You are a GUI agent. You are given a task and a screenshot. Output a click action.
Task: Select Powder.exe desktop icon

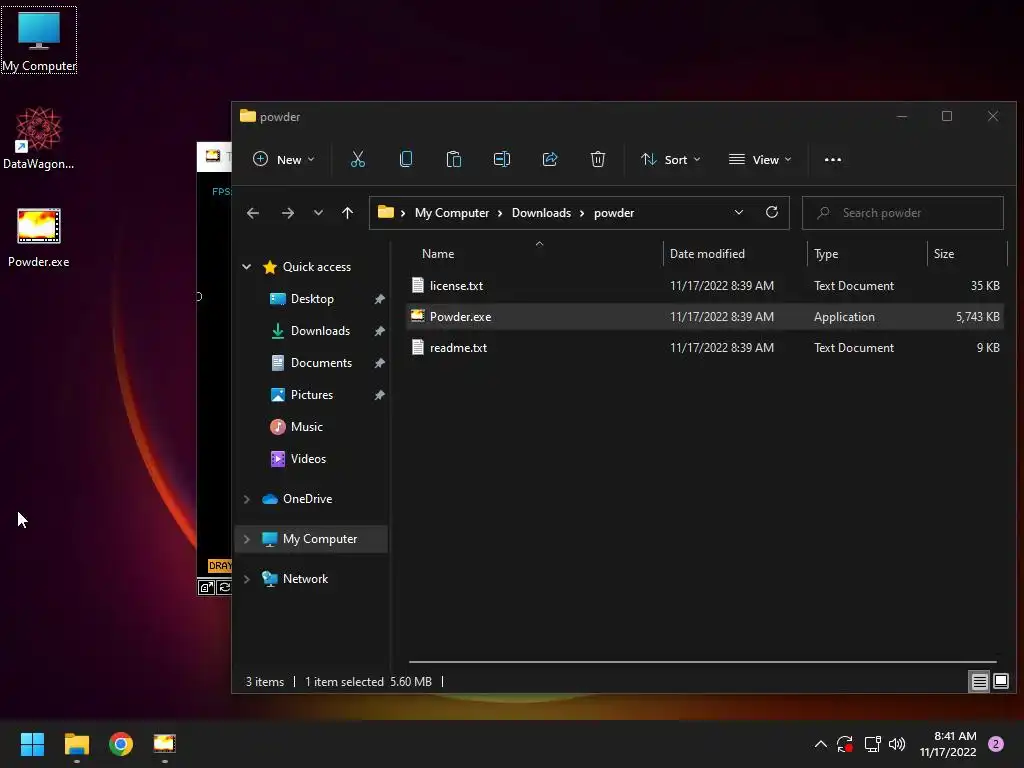(x=39, y=237)
